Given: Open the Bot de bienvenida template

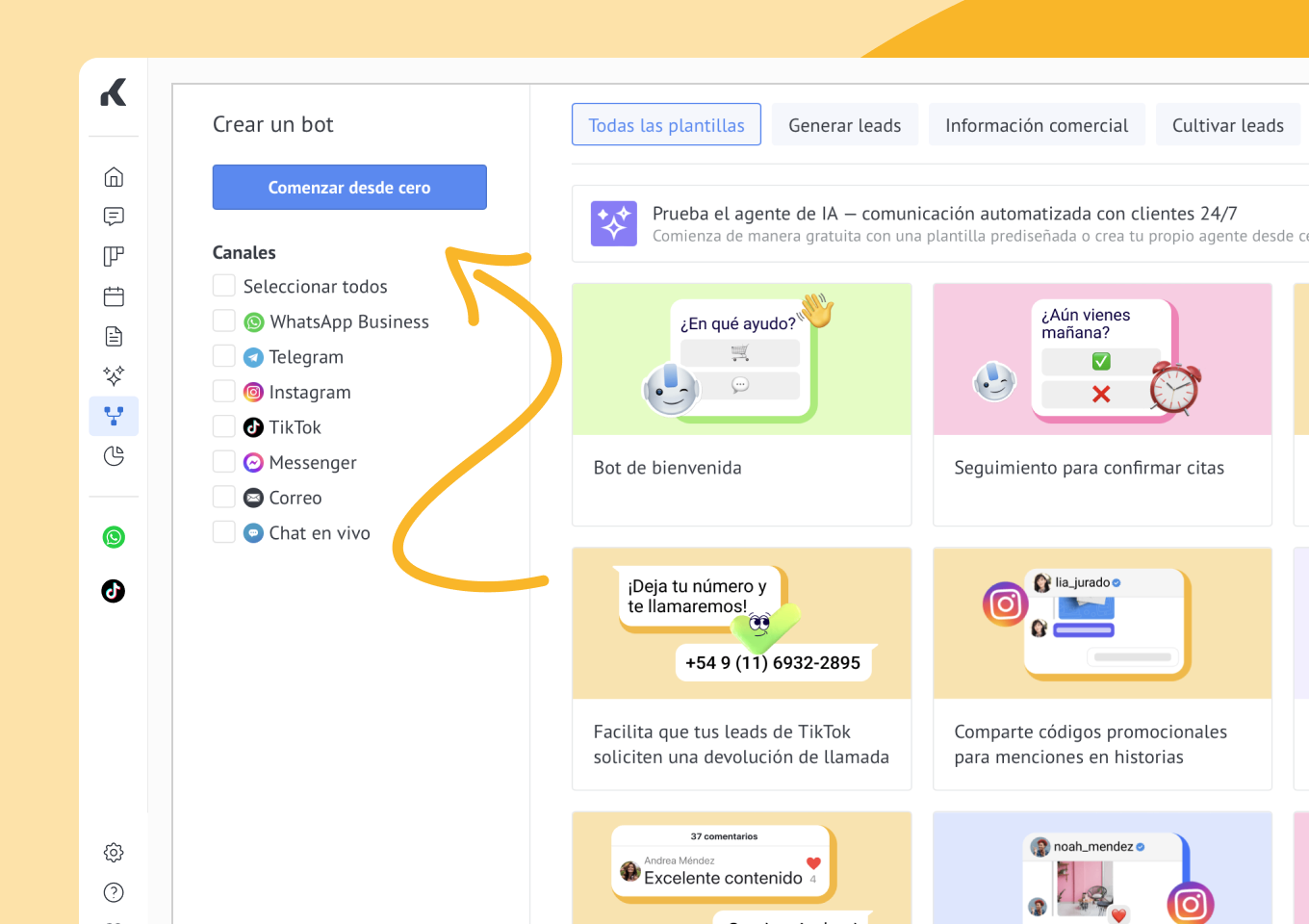Looking at the screenshot, I should point(741,404).
